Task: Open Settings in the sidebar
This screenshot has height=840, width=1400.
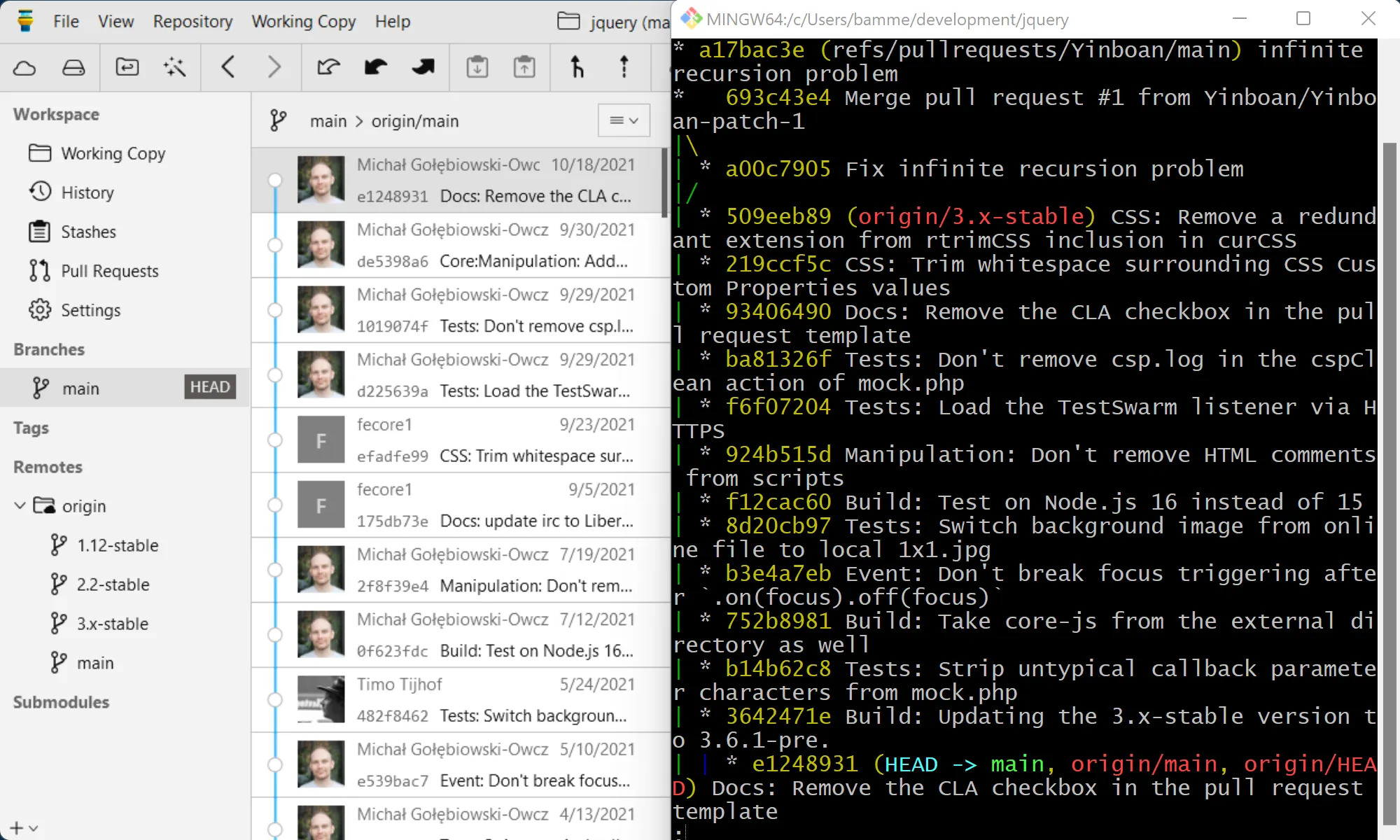Action: [125, 310]
